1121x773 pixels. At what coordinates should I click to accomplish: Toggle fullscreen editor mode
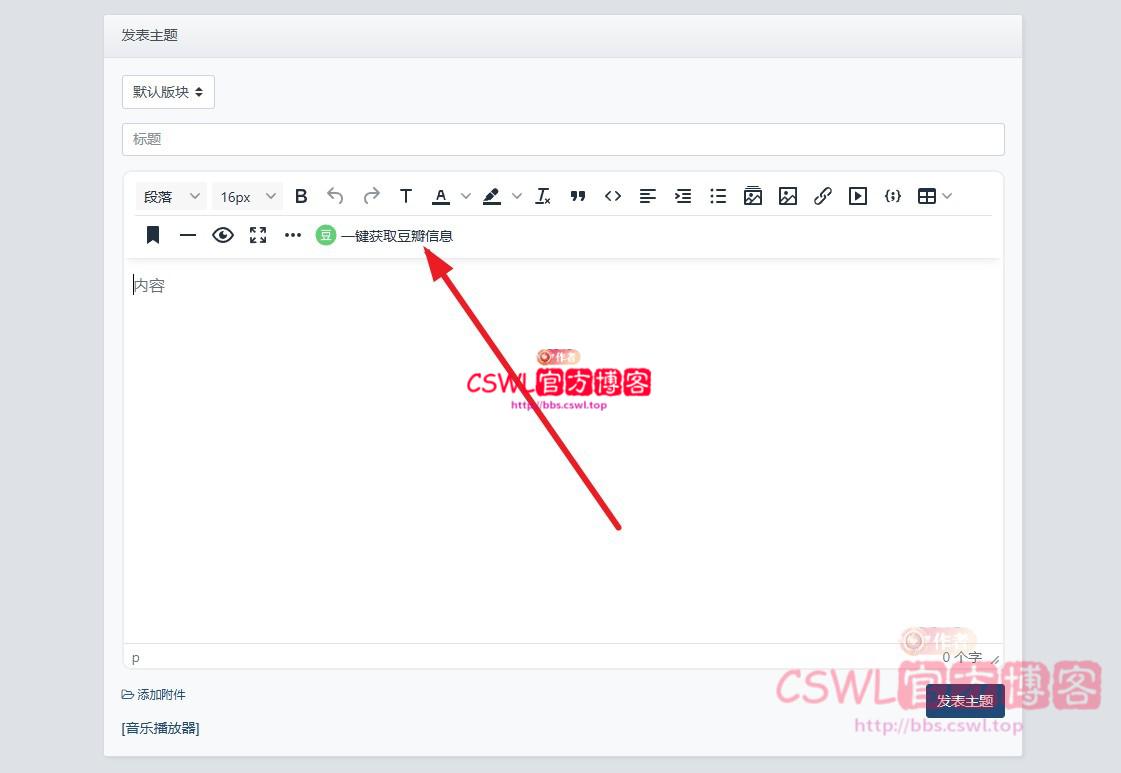[258, 235]
